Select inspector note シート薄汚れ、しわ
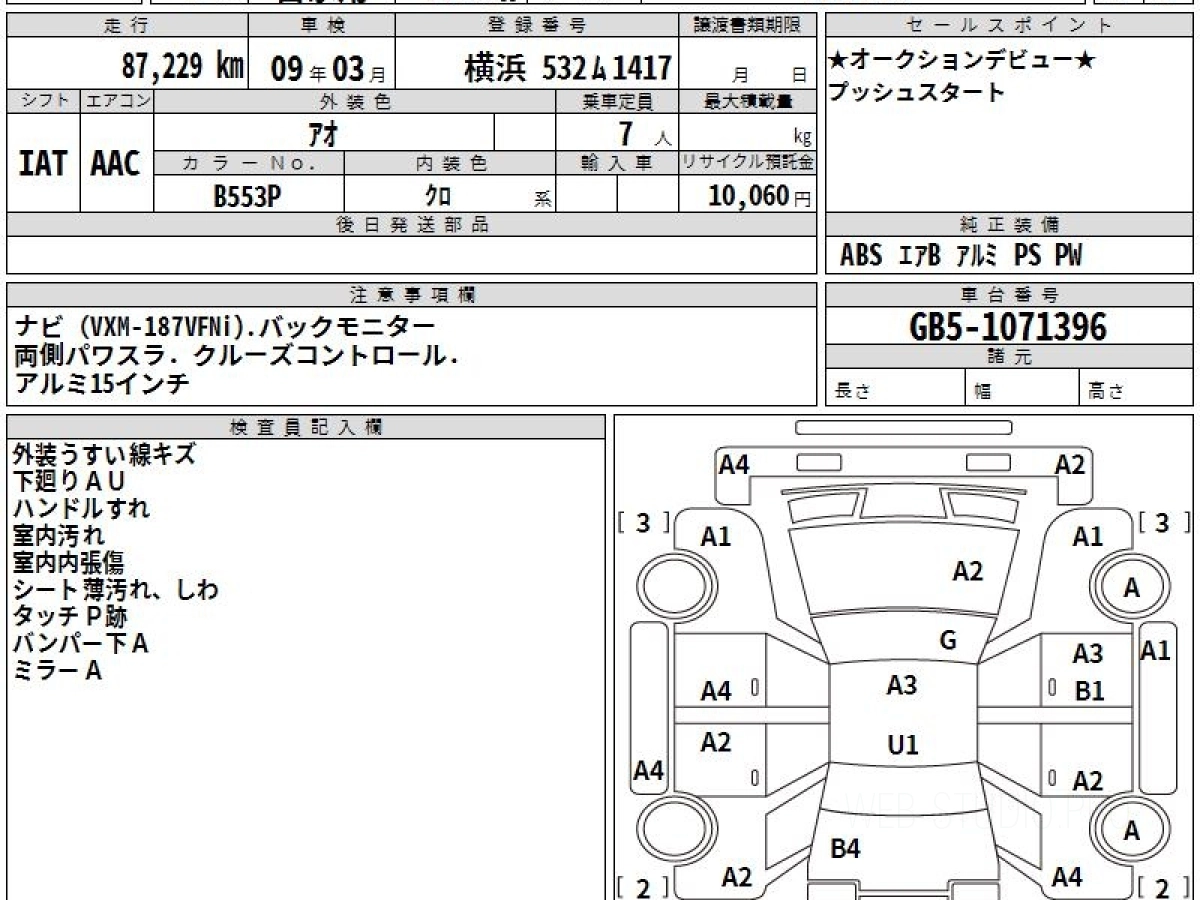Image resolution: width=1200 pixels, height=900 pixels. click(x=116, y=589)
